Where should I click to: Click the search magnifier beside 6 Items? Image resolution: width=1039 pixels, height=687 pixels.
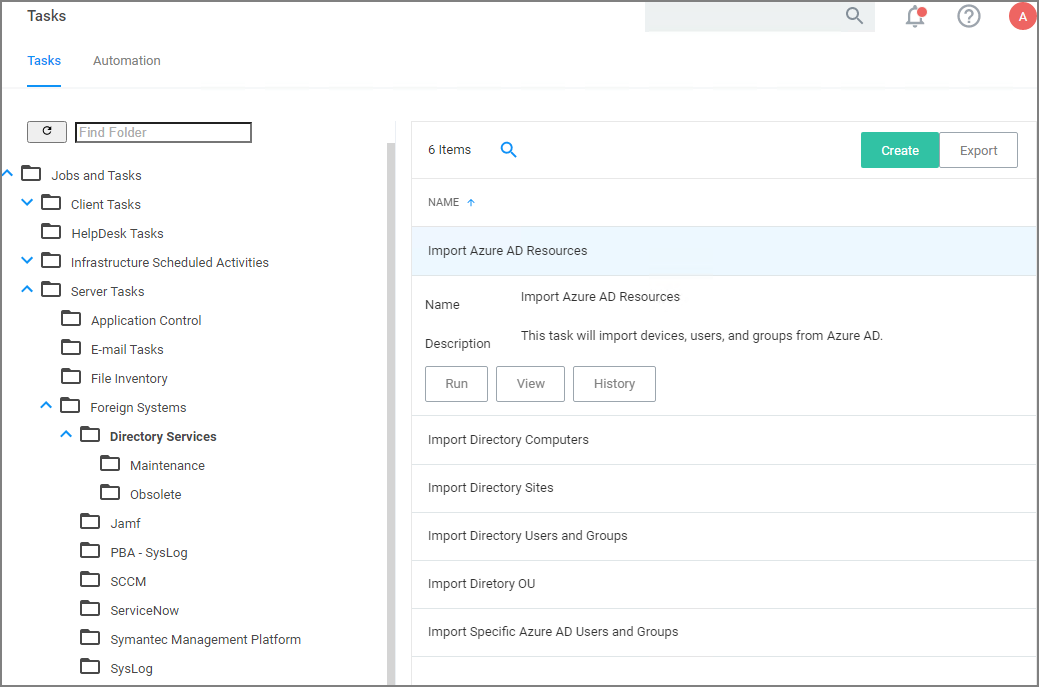pos(508,149)
